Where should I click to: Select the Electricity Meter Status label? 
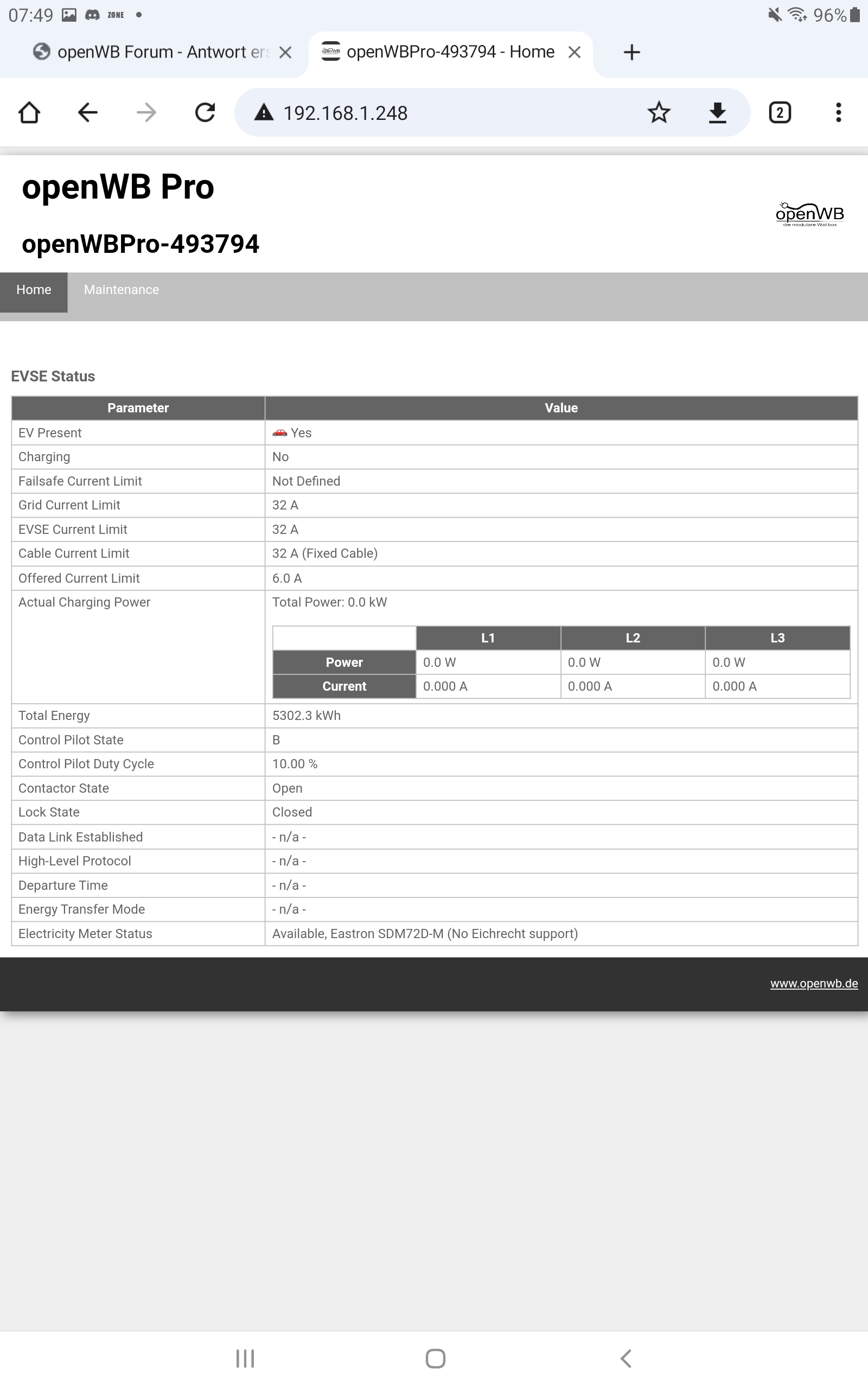[86, 934]
